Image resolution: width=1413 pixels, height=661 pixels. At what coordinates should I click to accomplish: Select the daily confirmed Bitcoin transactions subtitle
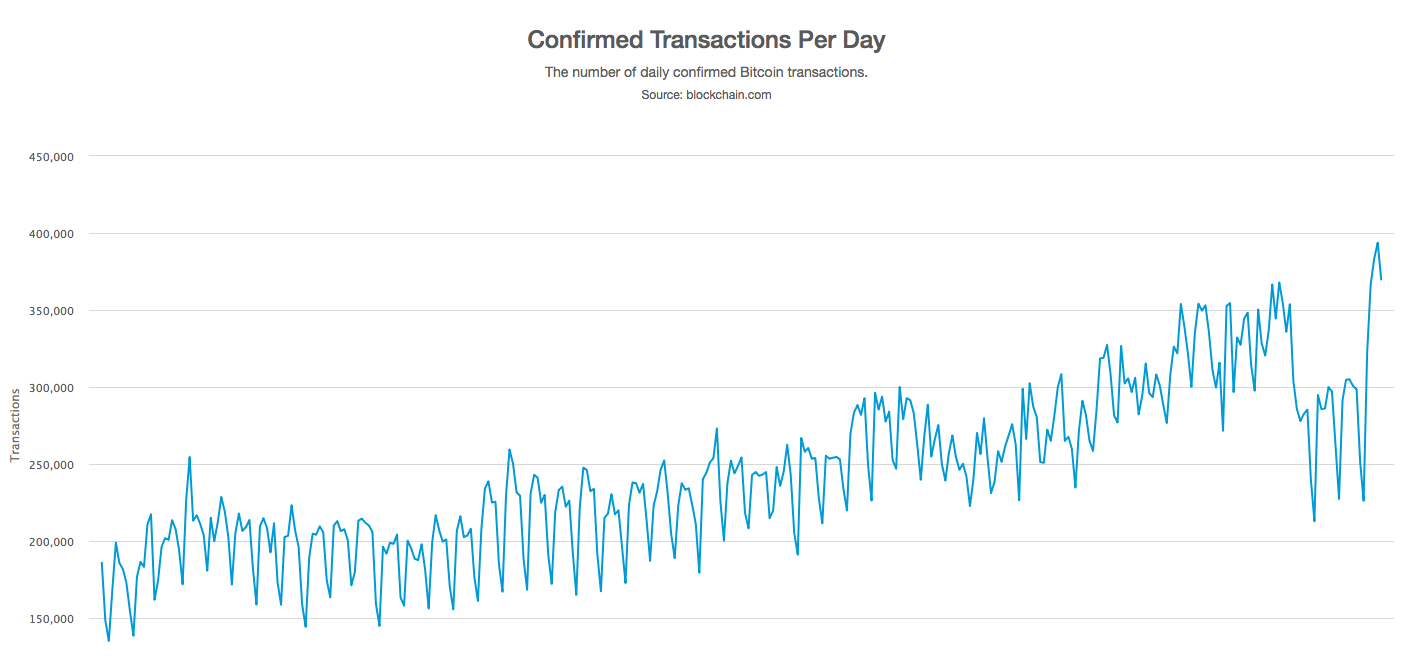point(706,72)
